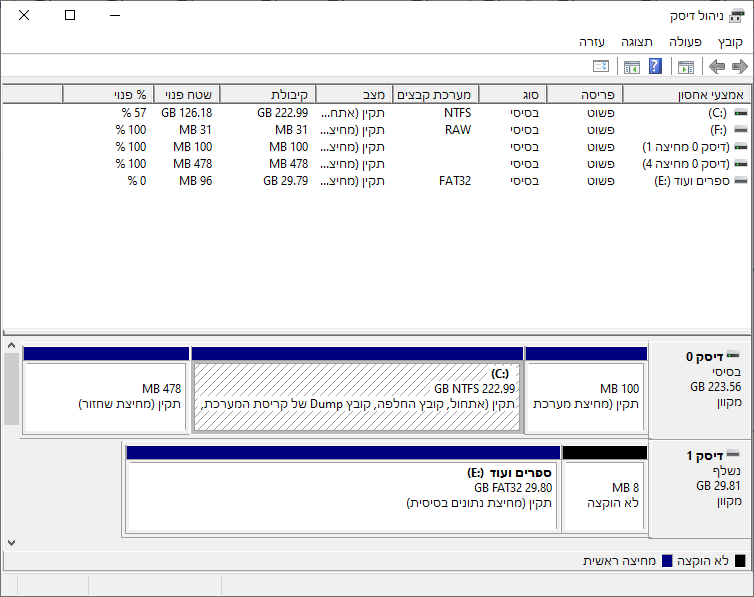
Task: Sort by מערכת קבצים column header
Action: coord(436,95)
